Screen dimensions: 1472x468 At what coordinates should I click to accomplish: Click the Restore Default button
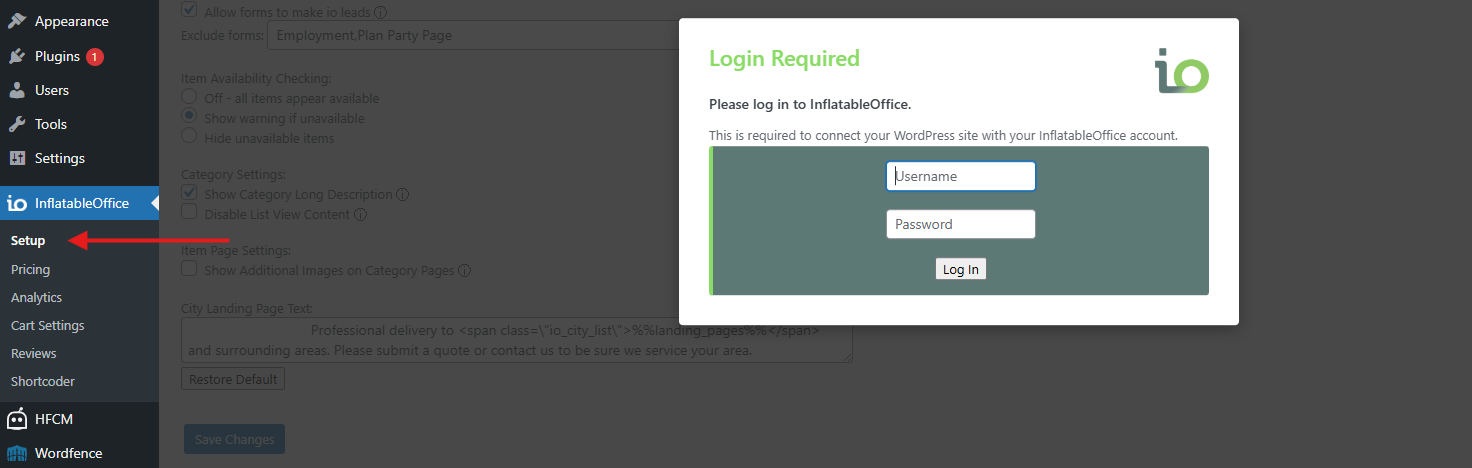click(234, 379)
